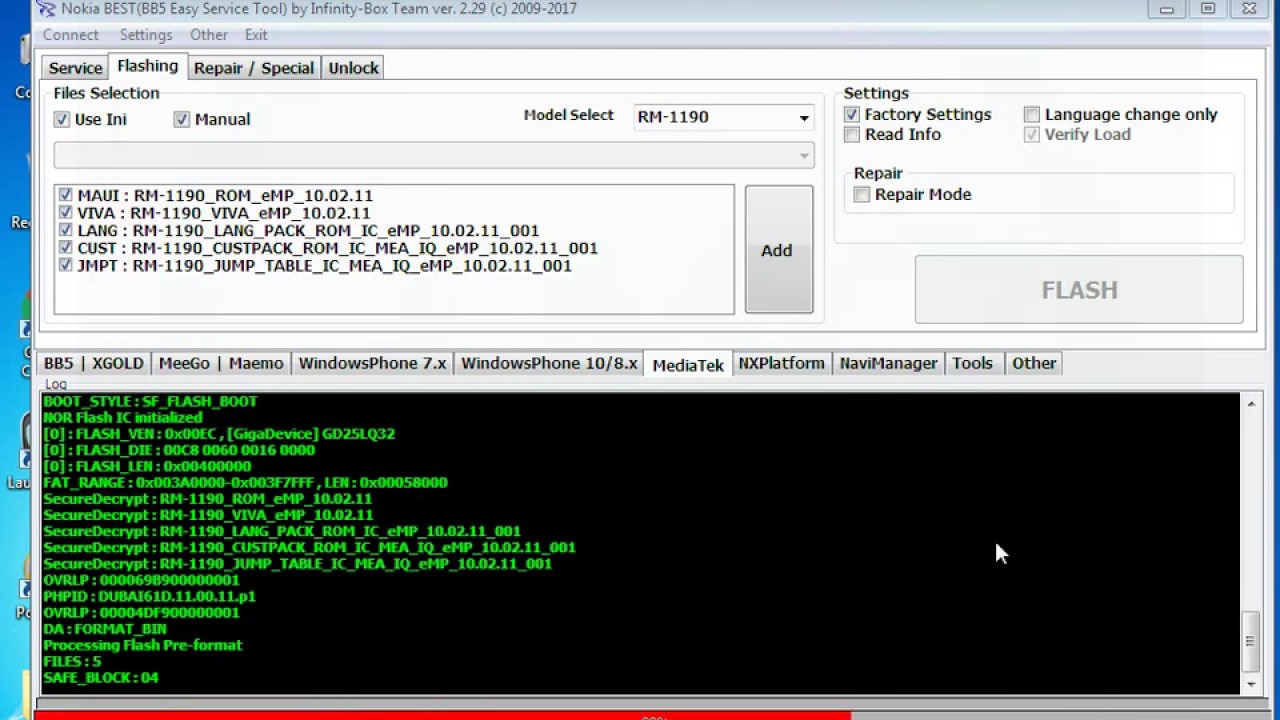Click the 'Processing Flash Pre-format' log line

point(143,645)
